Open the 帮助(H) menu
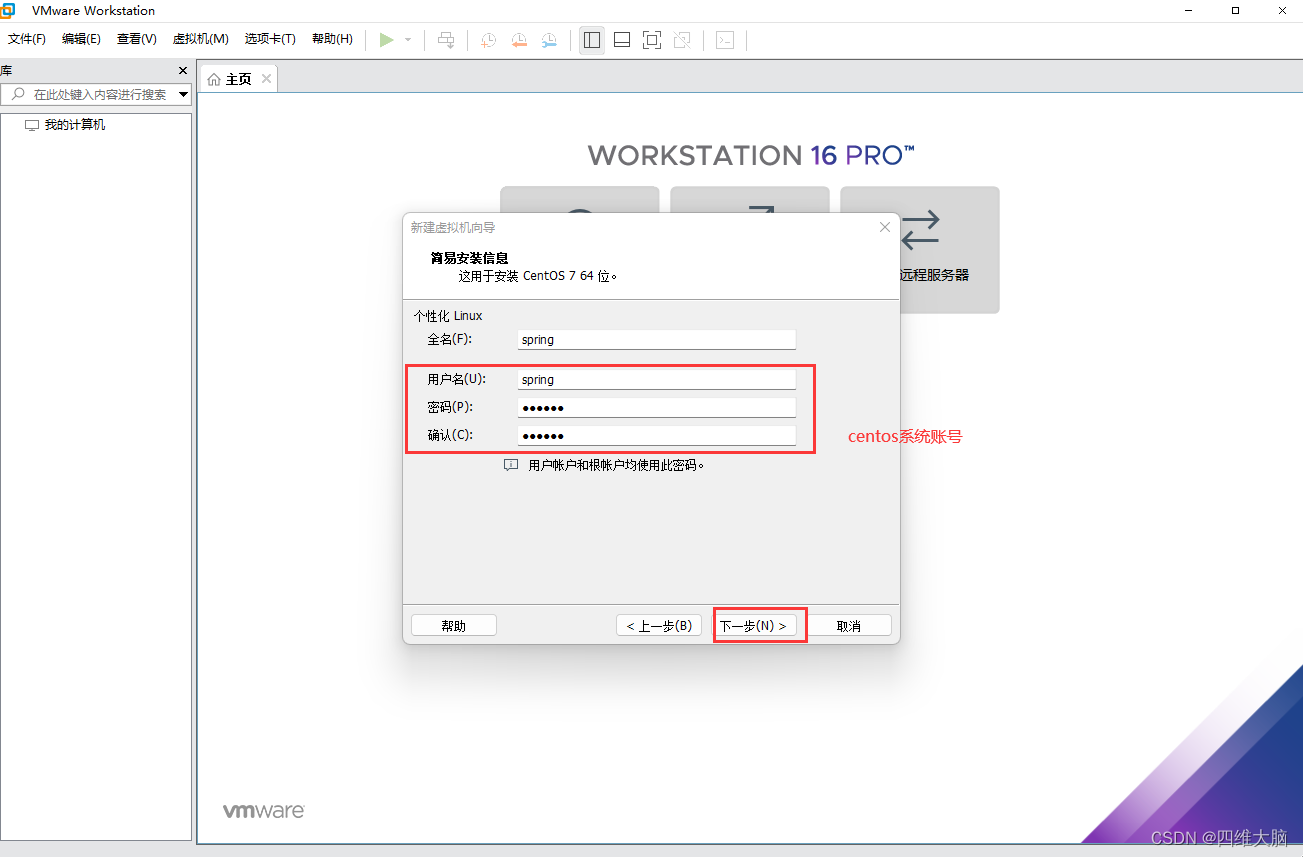This screenshot has width=1303, height=857. (x=332, y=39)
